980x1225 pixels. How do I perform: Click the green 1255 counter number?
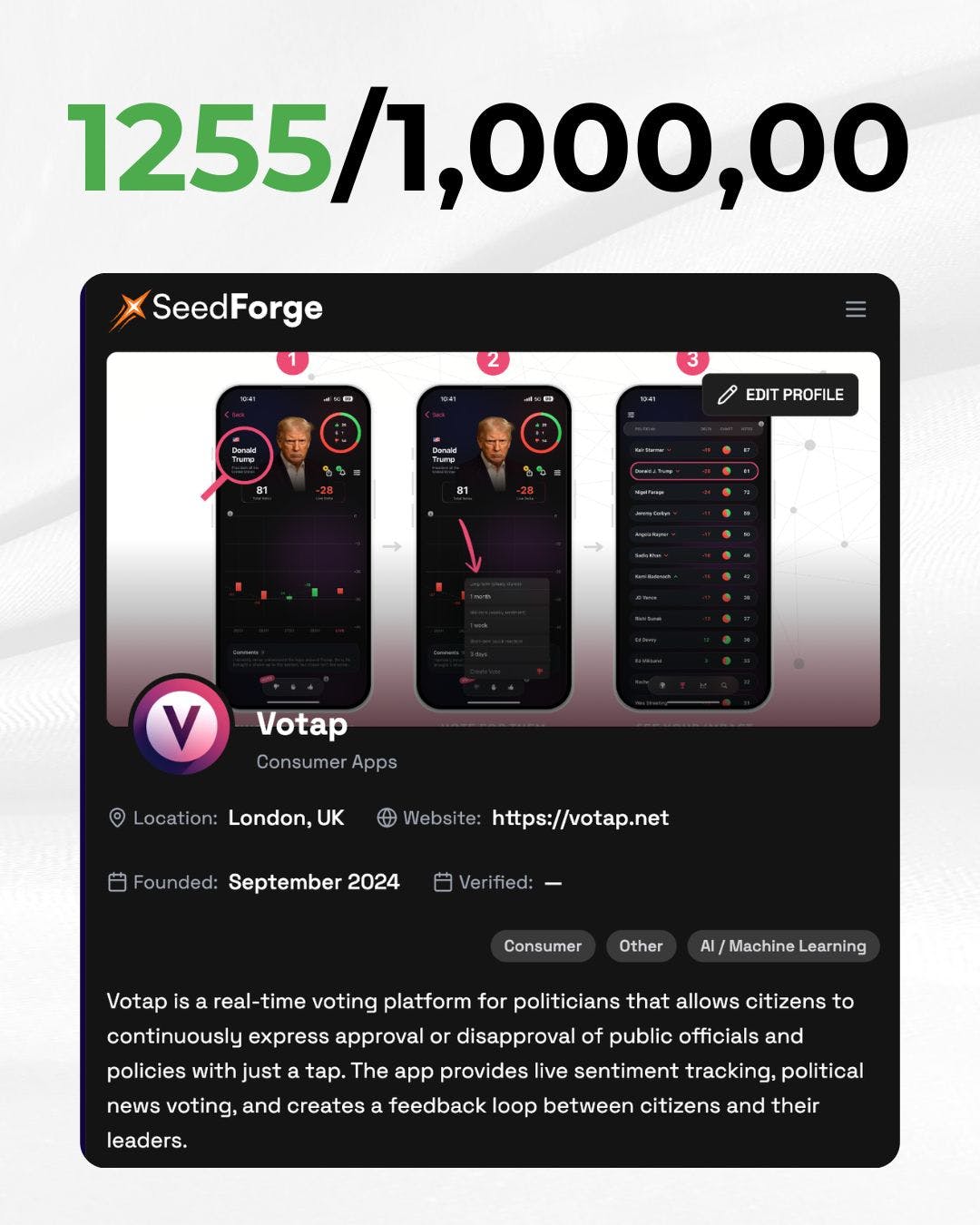click(200, 148)
